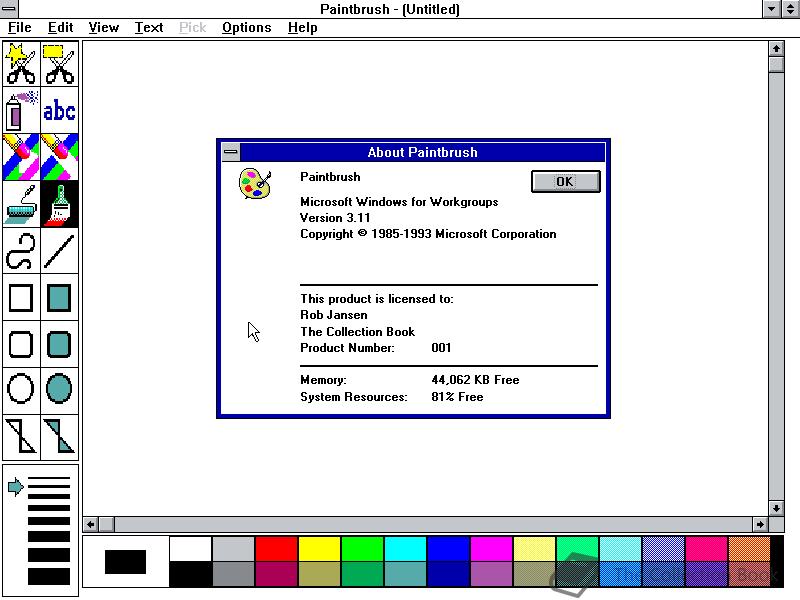Viewport: 800px width, 600px height.
Task: Choose the Airbrush spray can tool
Action: pos(21,111)
